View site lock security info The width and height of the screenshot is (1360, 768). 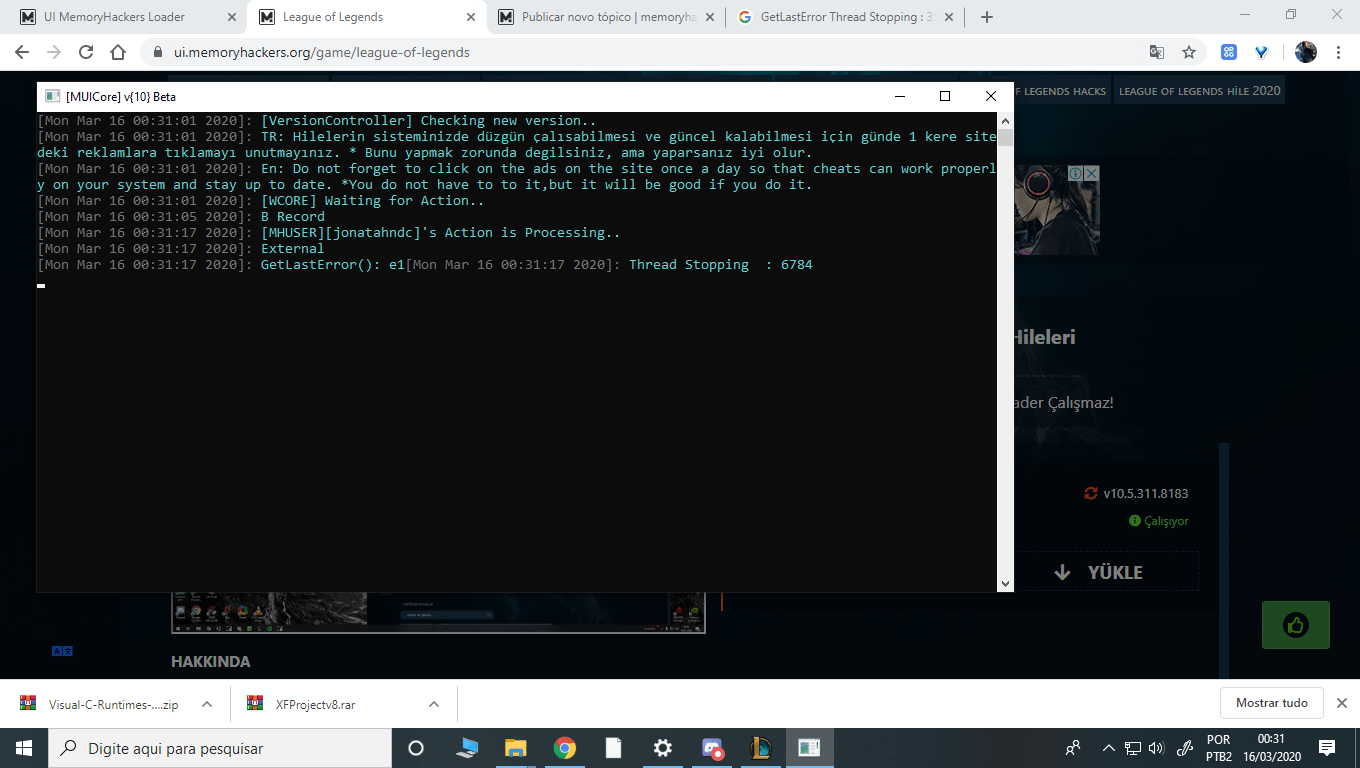(x=158, y=52)
